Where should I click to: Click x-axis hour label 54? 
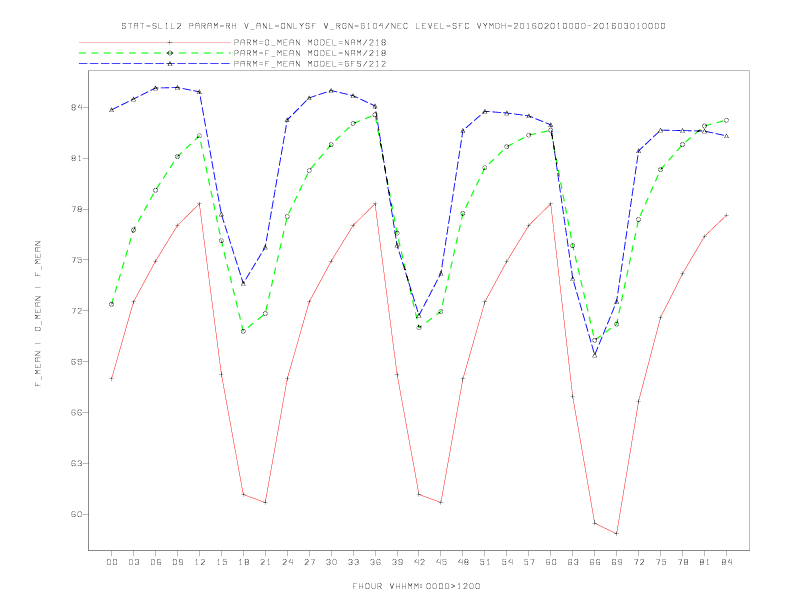pos(507,562)
